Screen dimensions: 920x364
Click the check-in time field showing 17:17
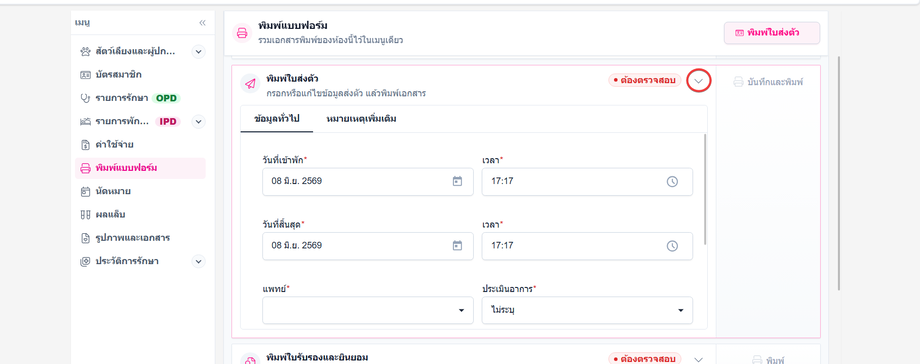pos(587,181)
